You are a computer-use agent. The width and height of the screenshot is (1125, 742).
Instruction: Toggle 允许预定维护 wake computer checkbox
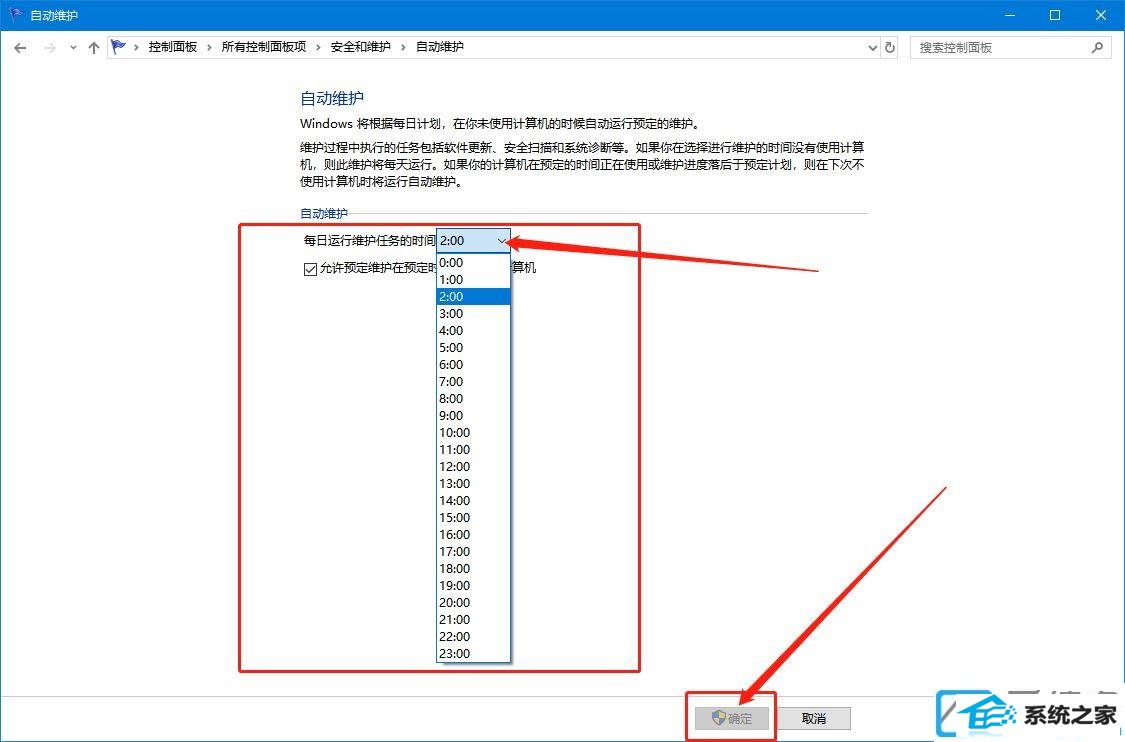310,269
